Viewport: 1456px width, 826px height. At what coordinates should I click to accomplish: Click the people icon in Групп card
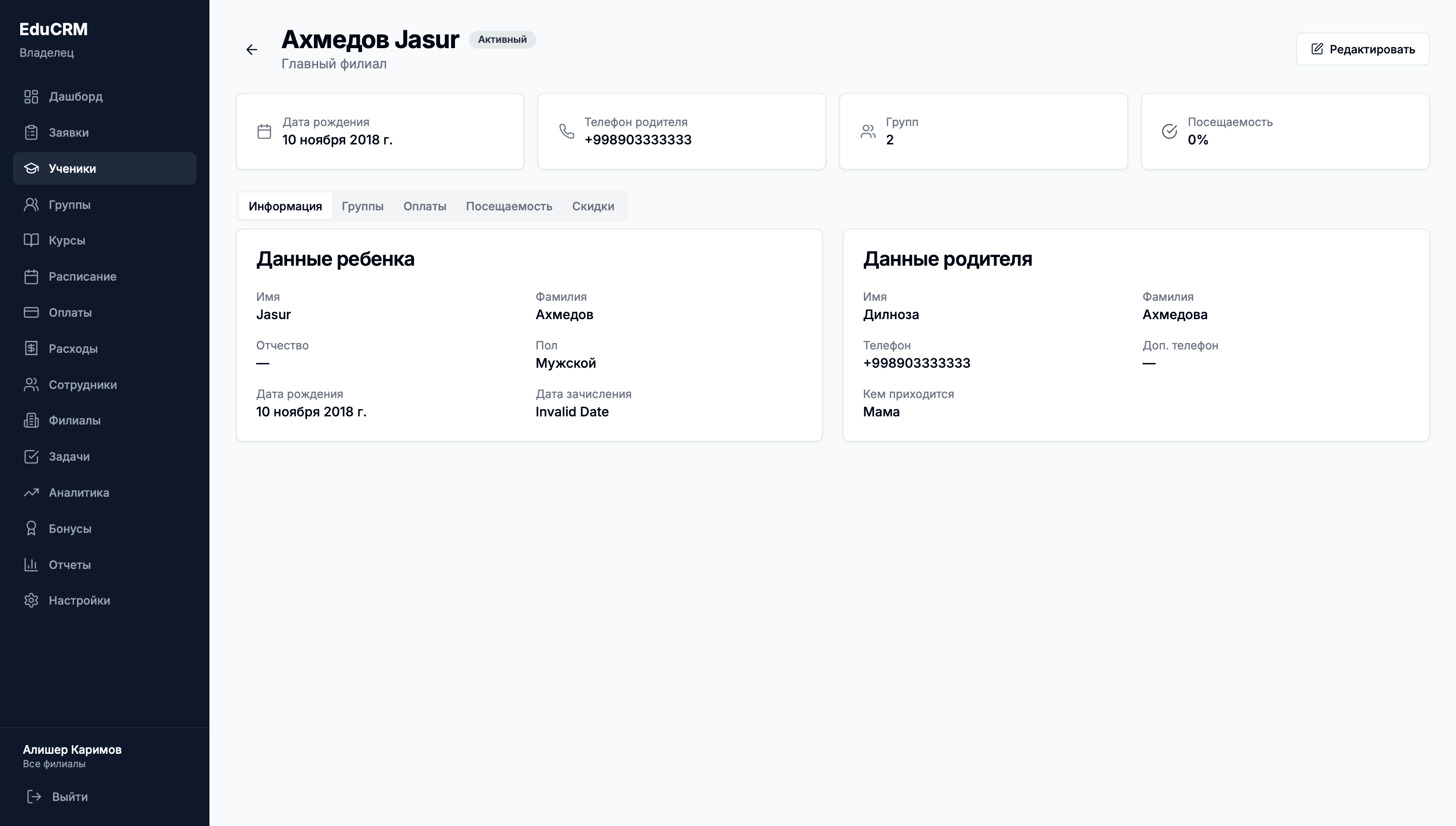pos(868,131)
